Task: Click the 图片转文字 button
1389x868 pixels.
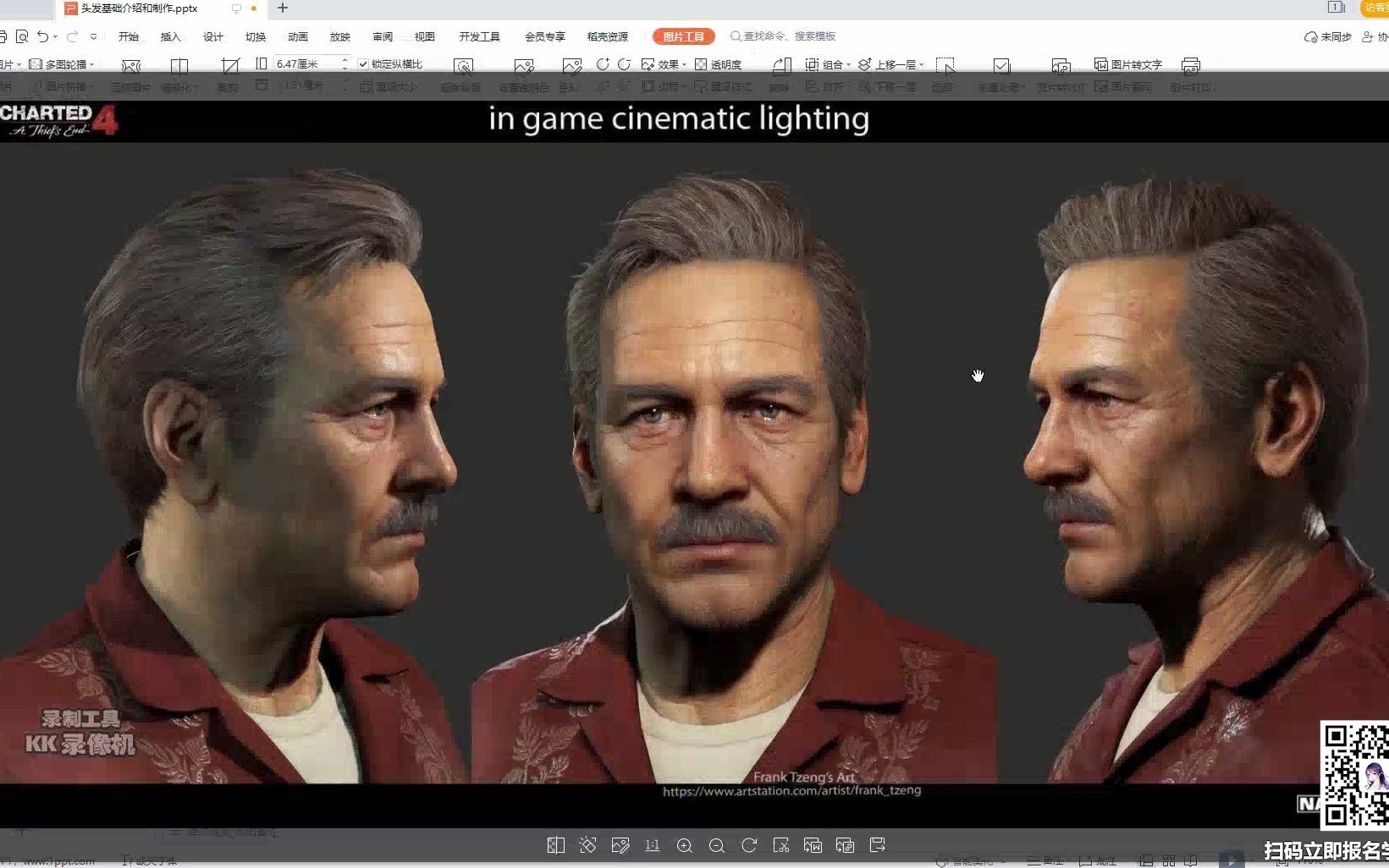Action: point(1128,64)
